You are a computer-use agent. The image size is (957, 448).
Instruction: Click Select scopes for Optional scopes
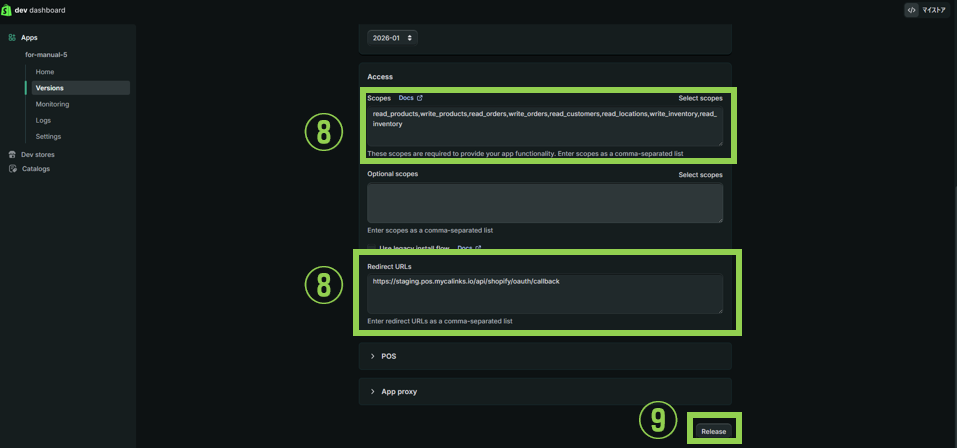coord(699,174)
